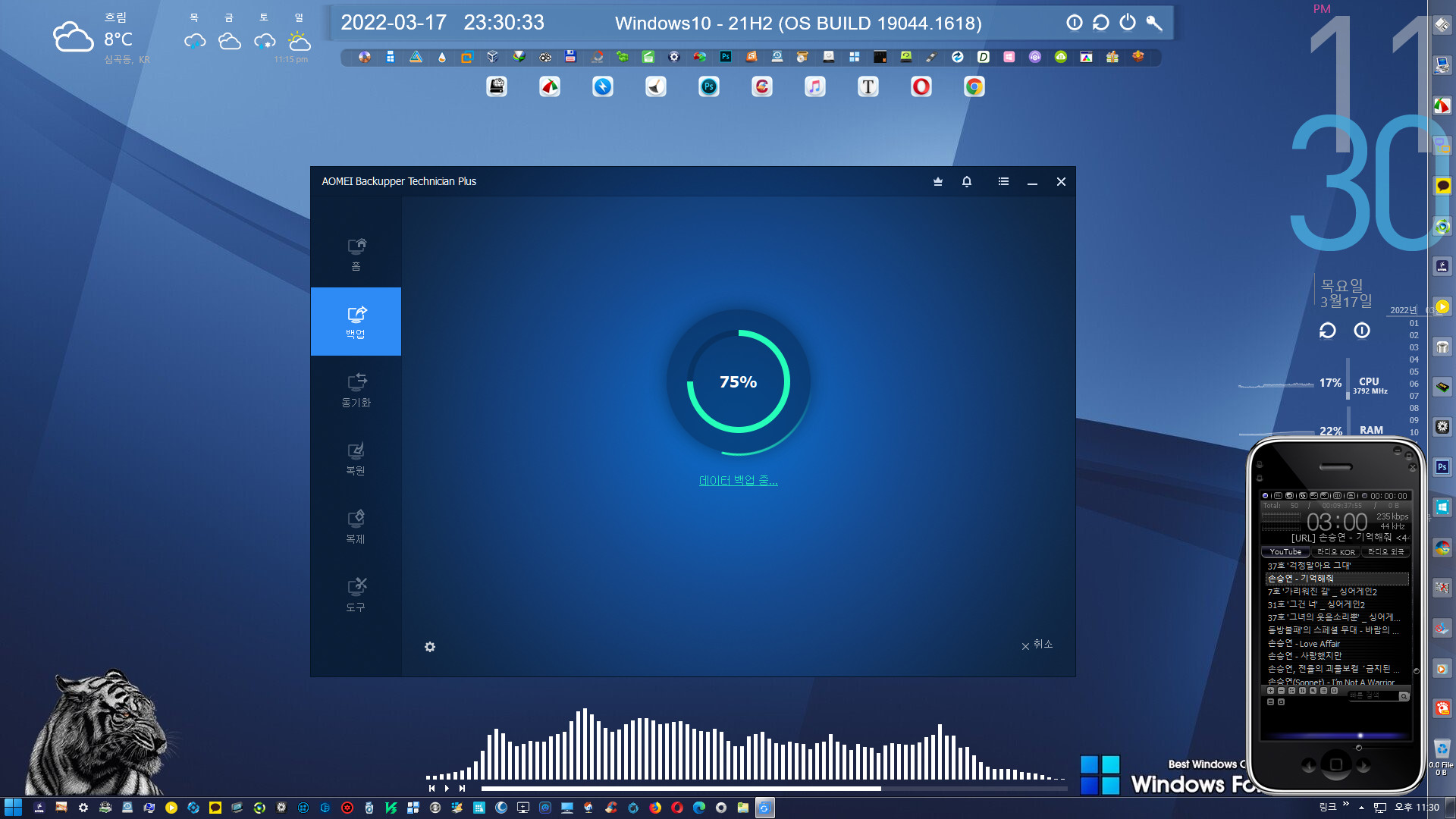Screen dimensions: 1456x819
Task: Click the backup settings gear icon
Action: 430,647
